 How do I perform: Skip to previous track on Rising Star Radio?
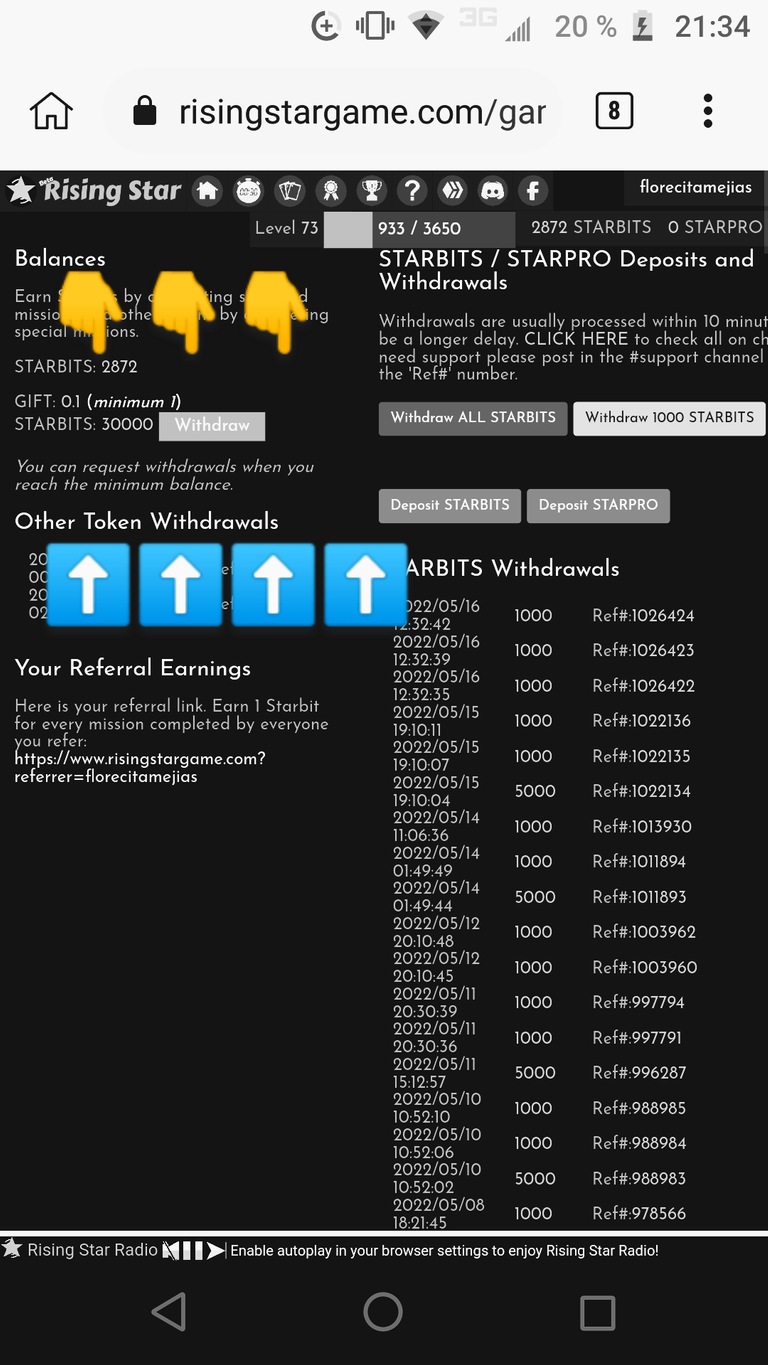[172, 1250]
